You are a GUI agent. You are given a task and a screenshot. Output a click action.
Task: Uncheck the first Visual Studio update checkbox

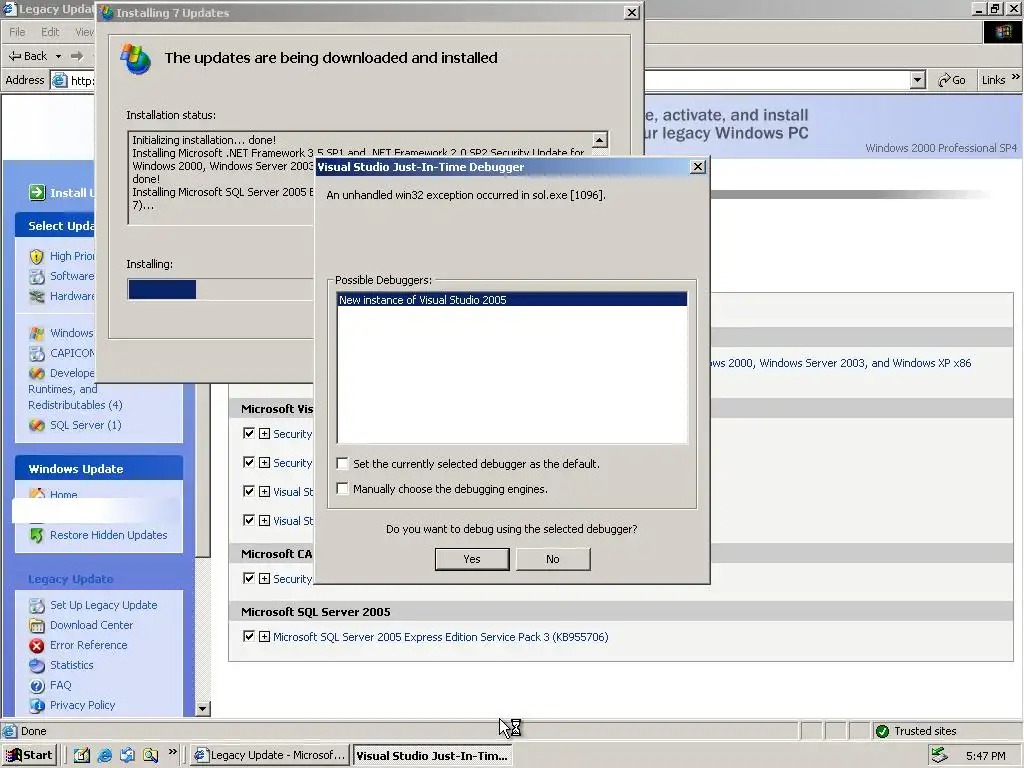[x=249, y=491]
